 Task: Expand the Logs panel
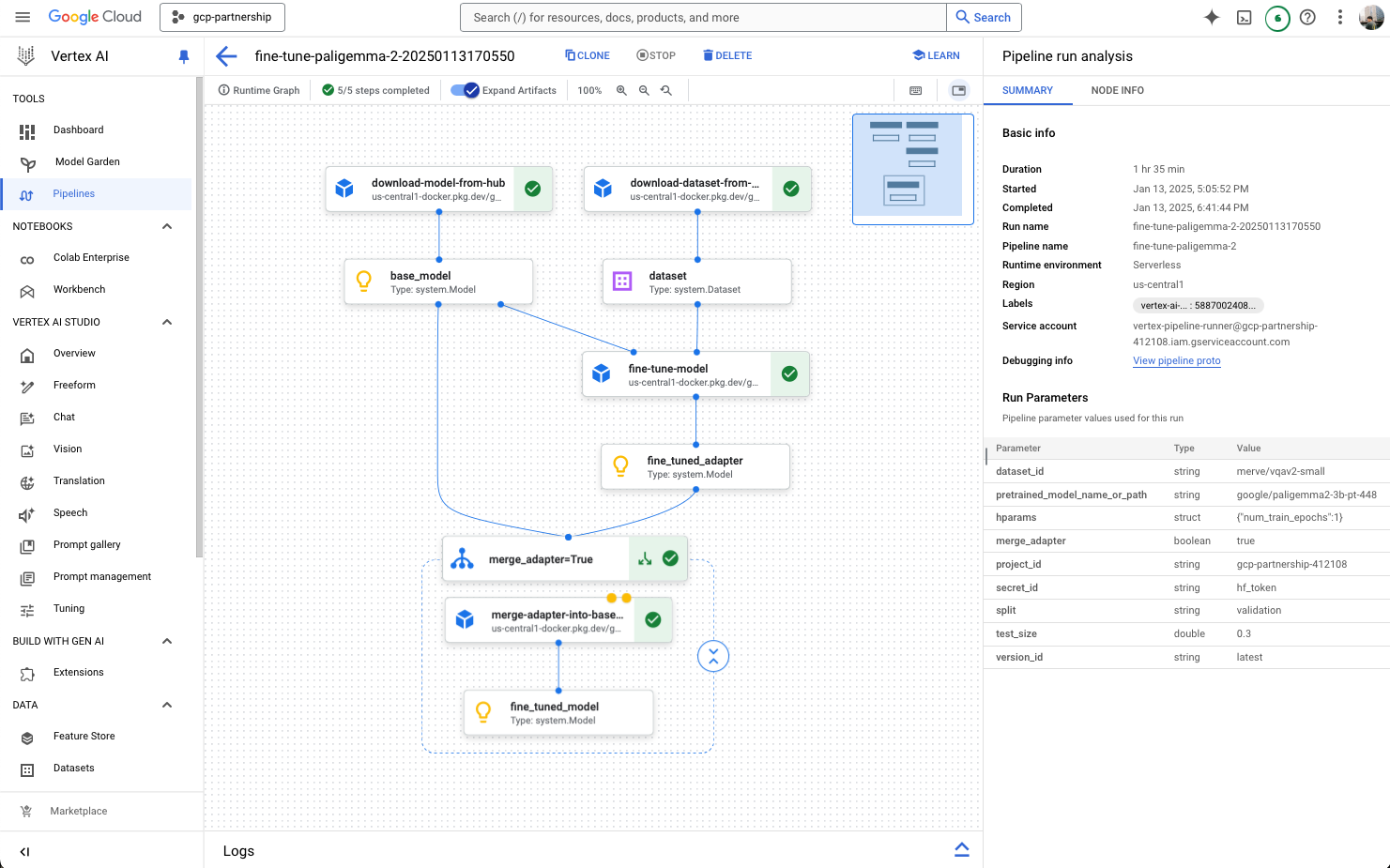(x=961, y=849)
